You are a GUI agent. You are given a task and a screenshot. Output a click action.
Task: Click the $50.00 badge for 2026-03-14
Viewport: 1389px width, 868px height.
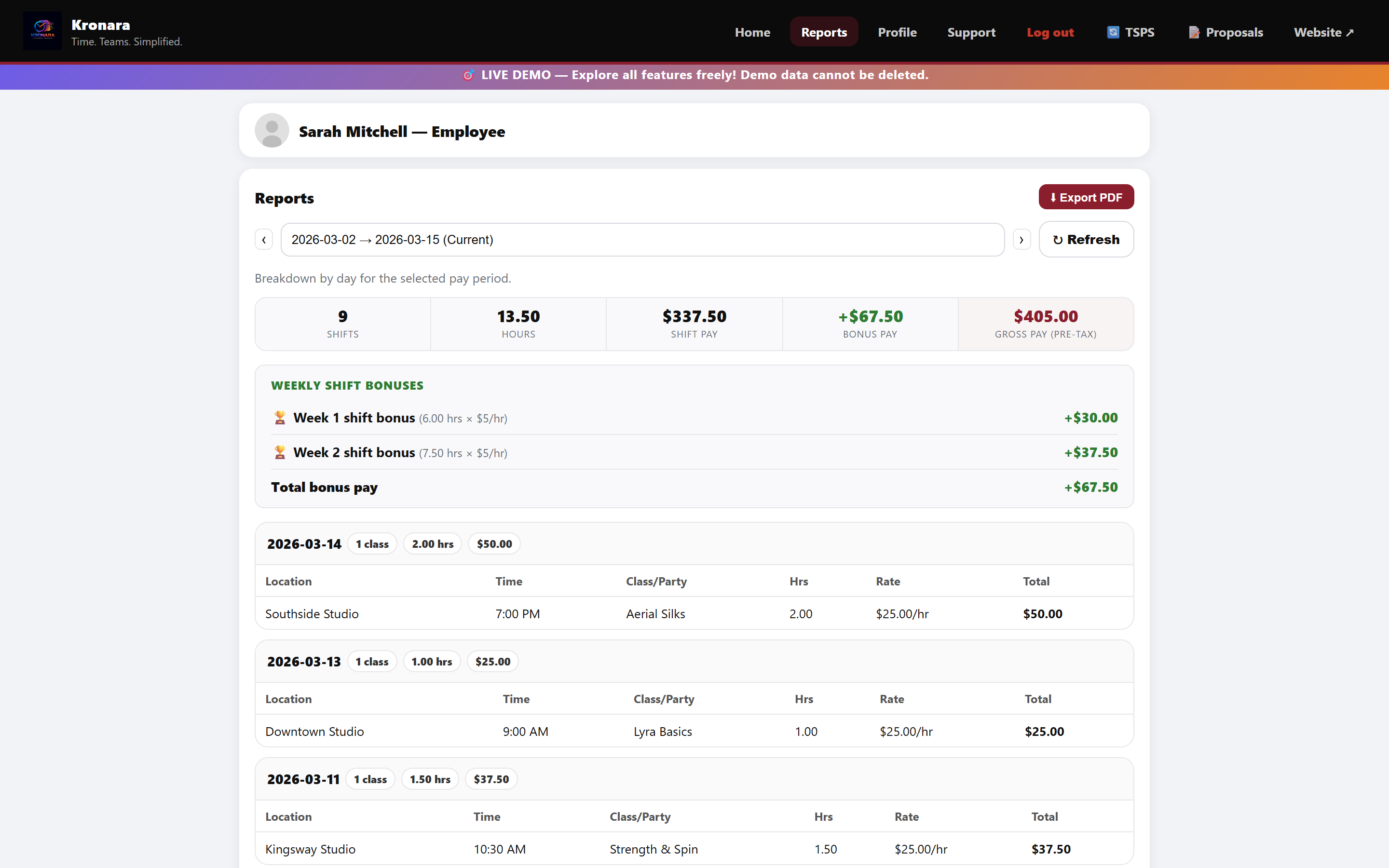(493, 543)
